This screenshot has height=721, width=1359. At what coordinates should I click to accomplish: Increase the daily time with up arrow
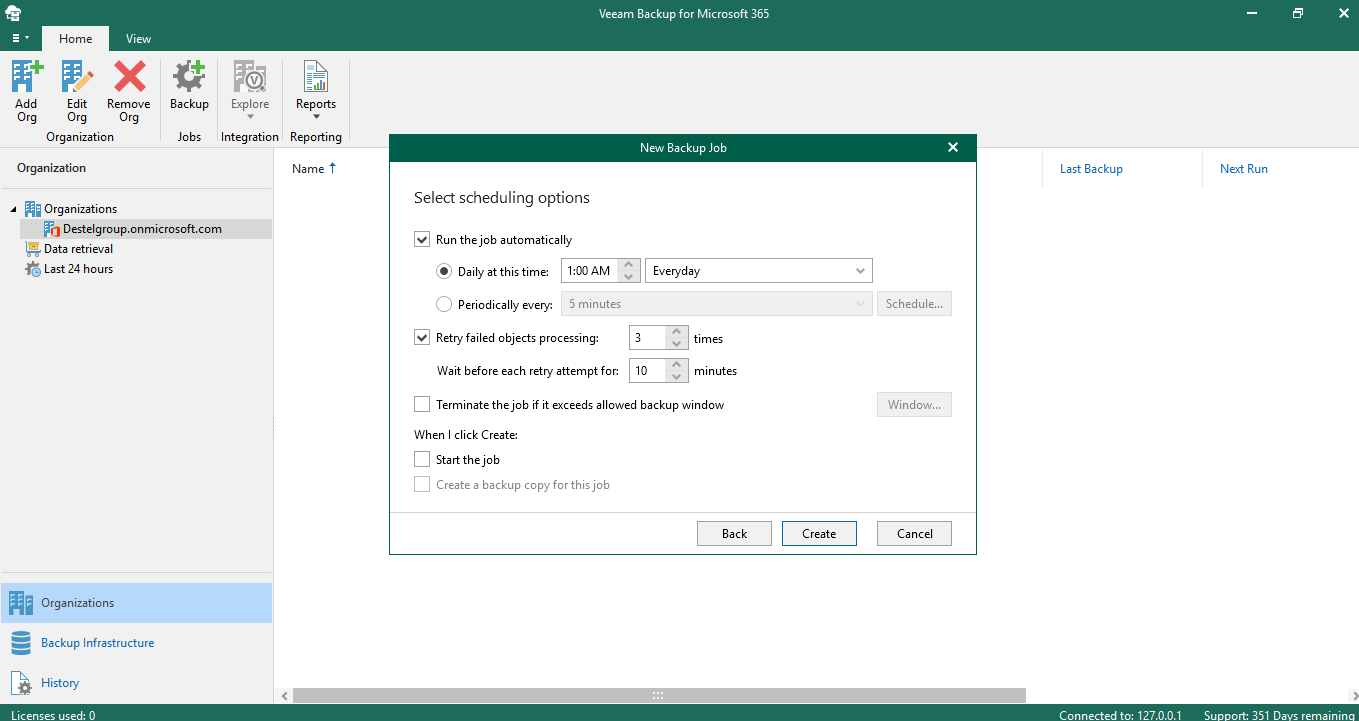coord(629,265)
